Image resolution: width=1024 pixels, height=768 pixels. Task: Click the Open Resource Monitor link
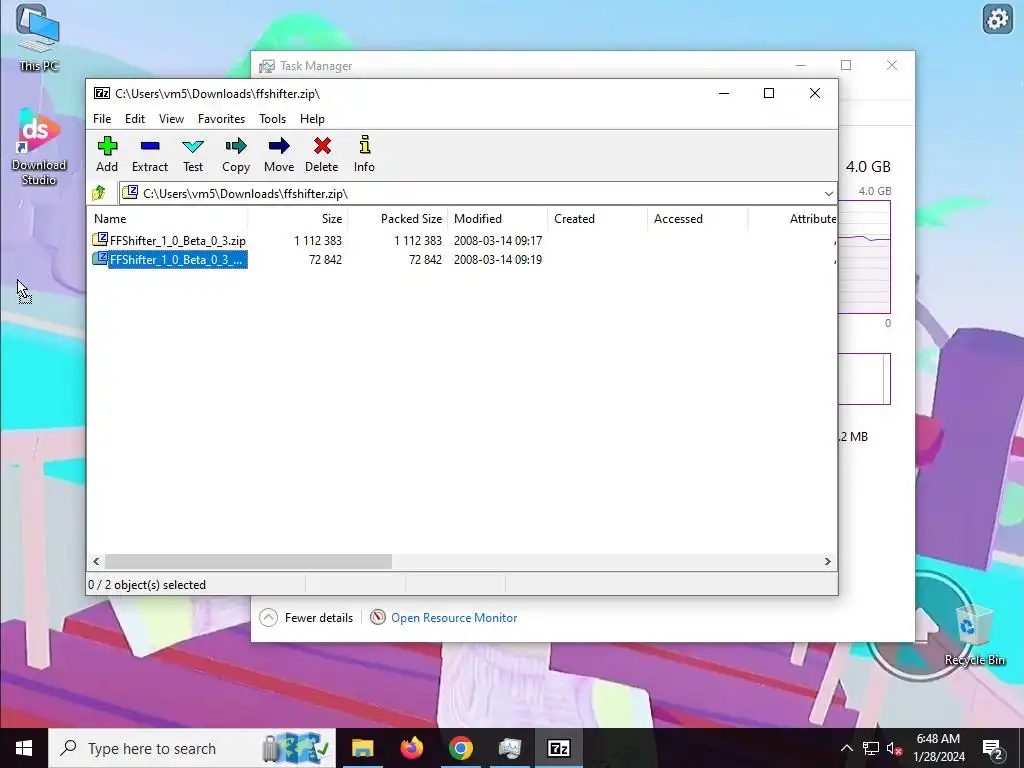[x=454, y=618]
